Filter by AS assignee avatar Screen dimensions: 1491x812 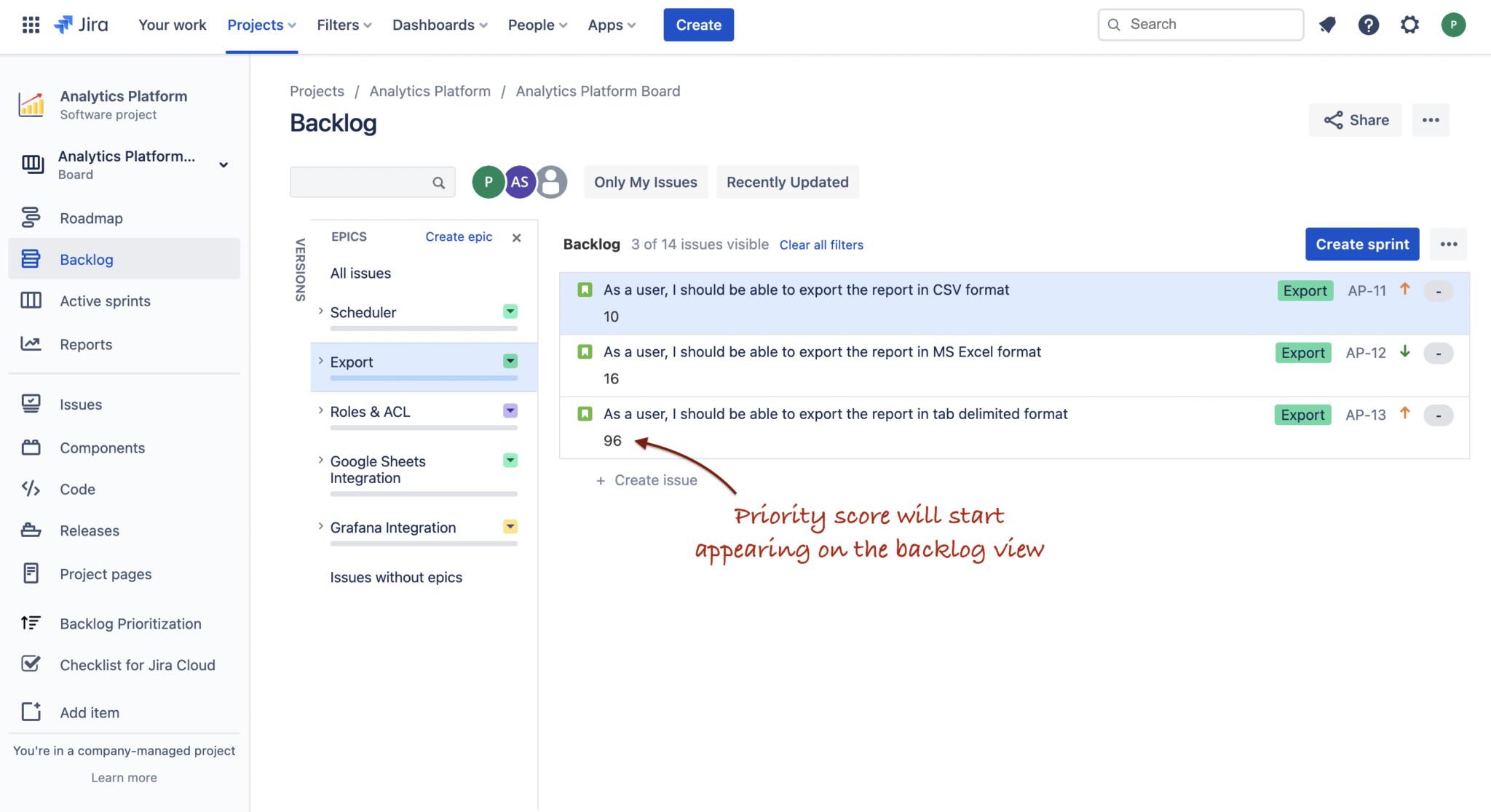pyautogui.click(x=520, y=182)
